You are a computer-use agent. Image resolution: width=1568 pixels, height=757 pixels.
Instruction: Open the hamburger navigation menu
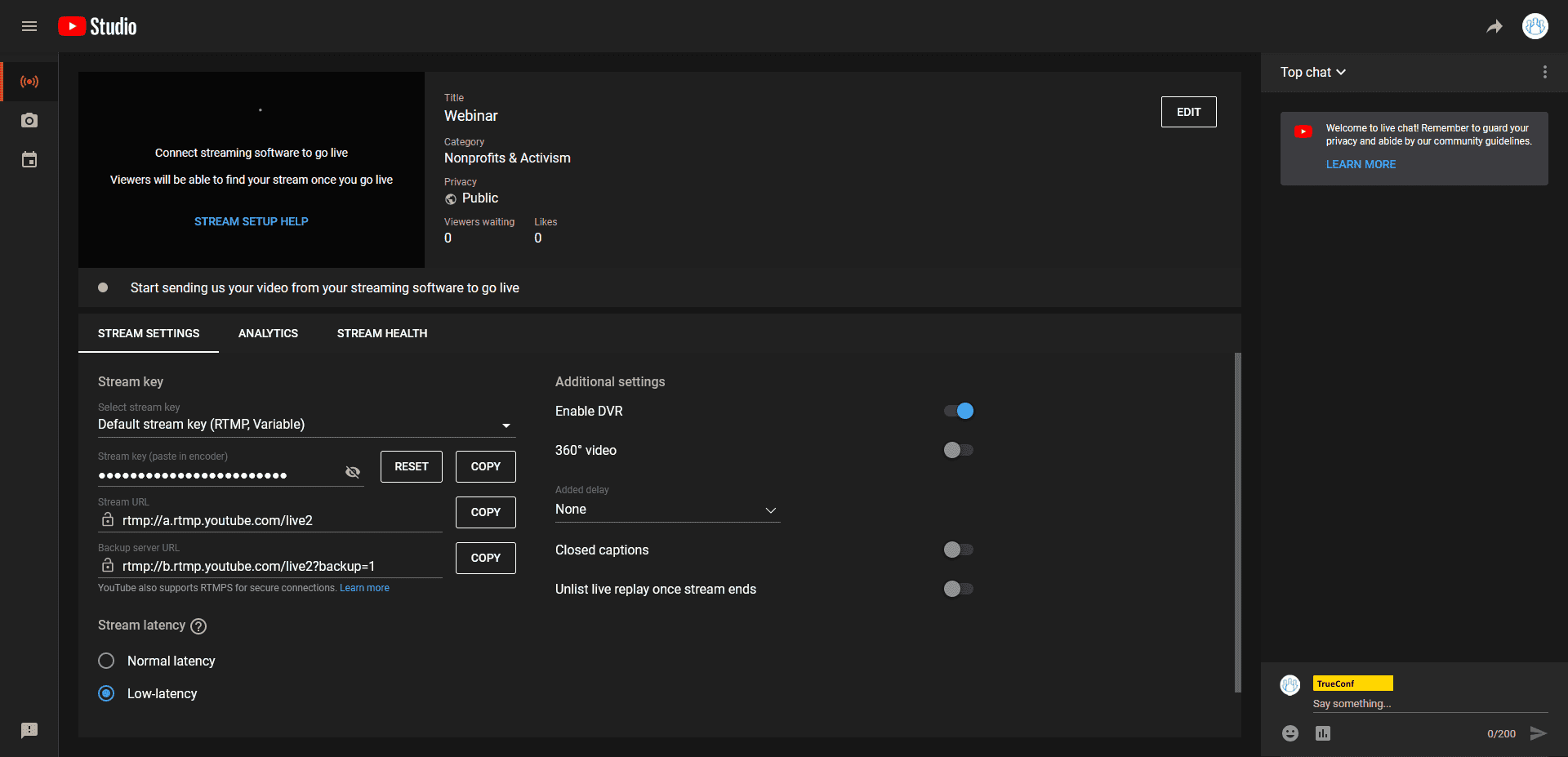(x=29, y=26)
